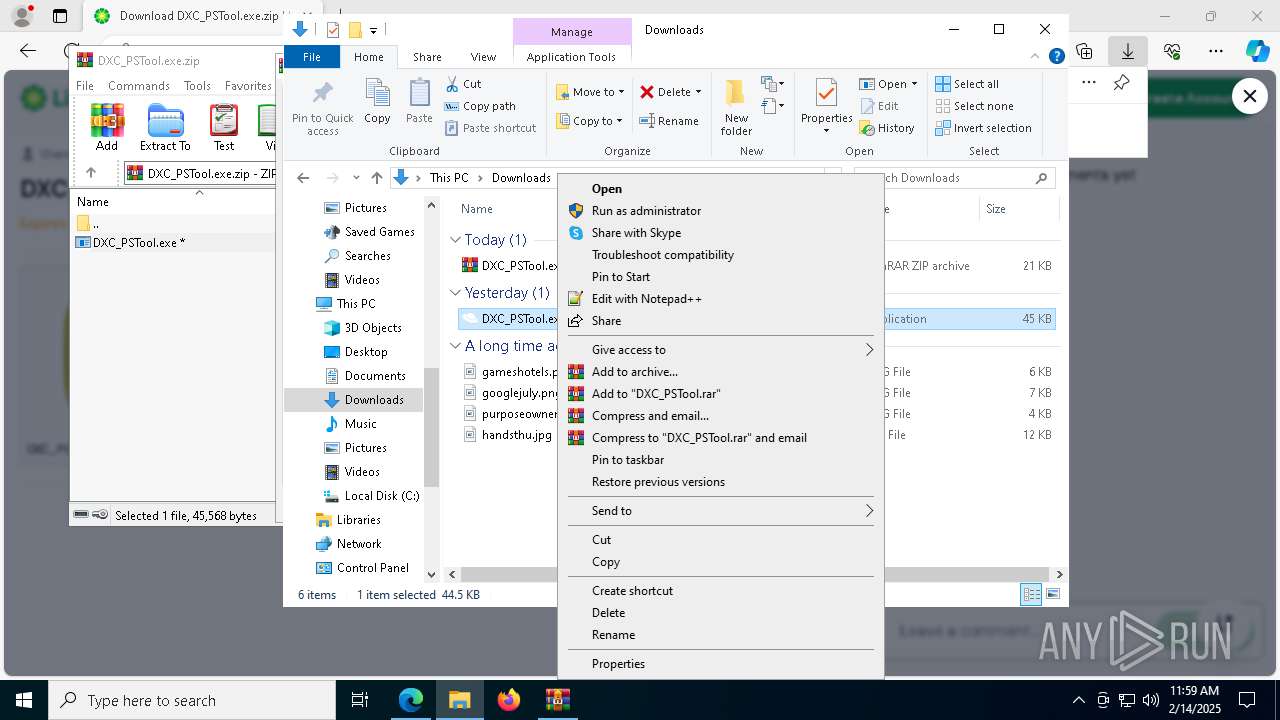Click the ribbon Properties icon
1280x720 pixels.
(826, 94)
